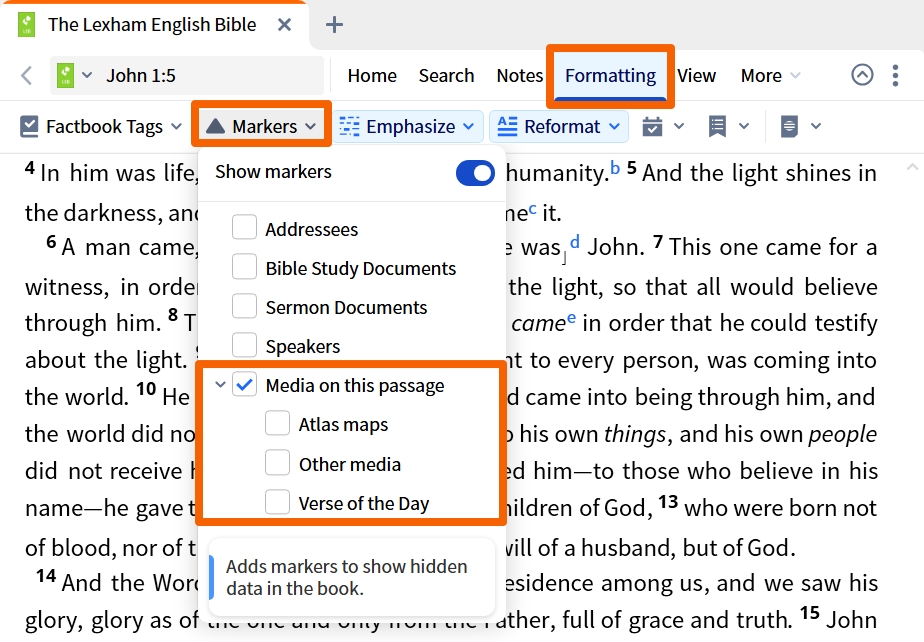
Task: Check the Verse of the Day checkbox
Action: pyautogui.click(x=277, y=502)
